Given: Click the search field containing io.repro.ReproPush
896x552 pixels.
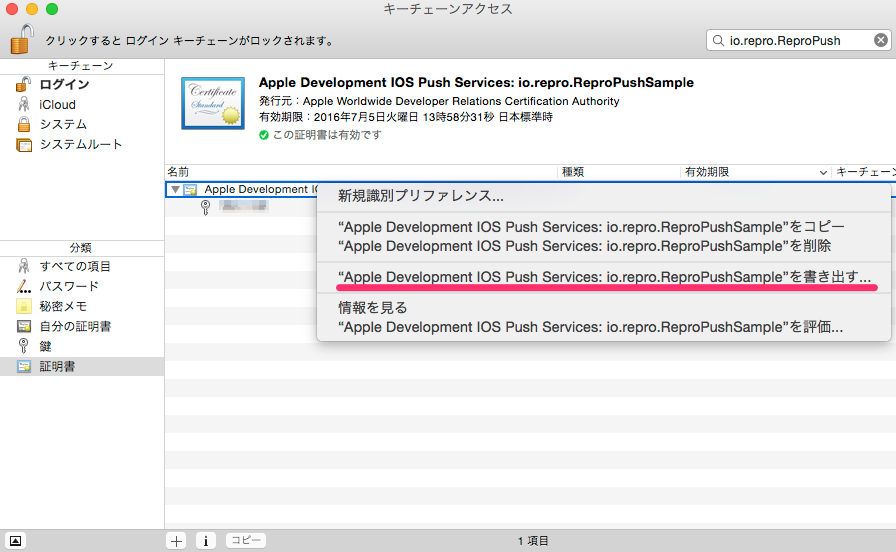Looking at the screenshot, I should point(798,40).
